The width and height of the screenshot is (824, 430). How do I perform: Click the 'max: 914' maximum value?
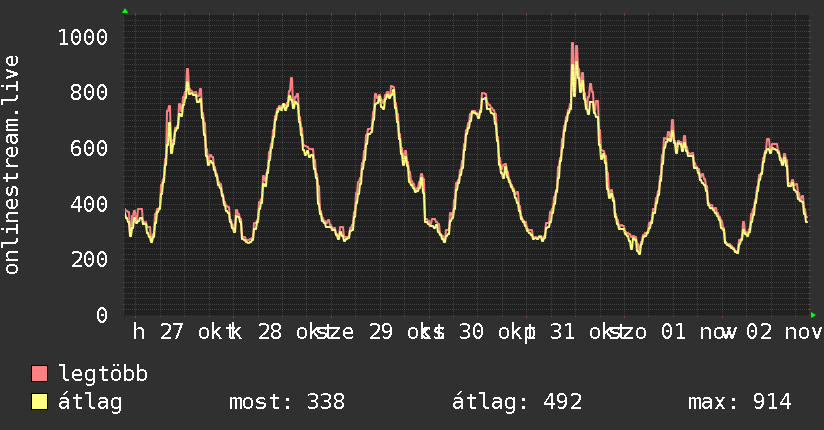coord(739,402)
